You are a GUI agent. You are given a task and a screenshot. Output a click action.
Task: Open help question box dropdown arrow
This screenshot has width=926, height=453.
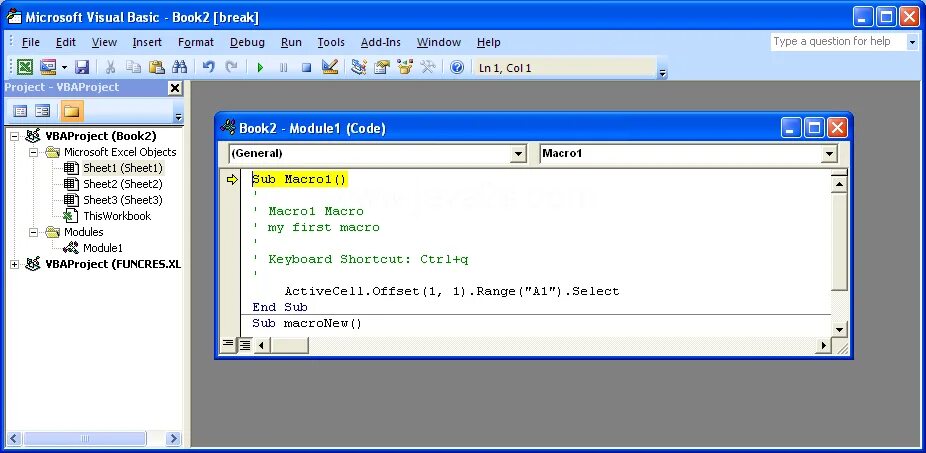[912, 41]
